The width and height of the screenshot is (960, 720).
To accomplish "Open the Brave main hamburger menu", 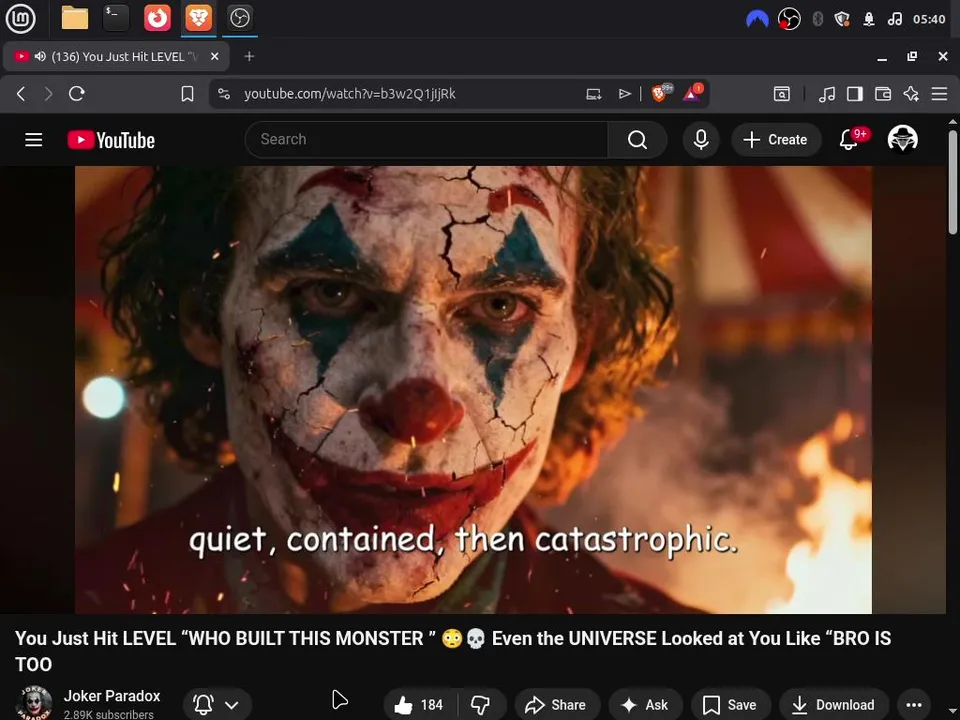I will (939, 94).
